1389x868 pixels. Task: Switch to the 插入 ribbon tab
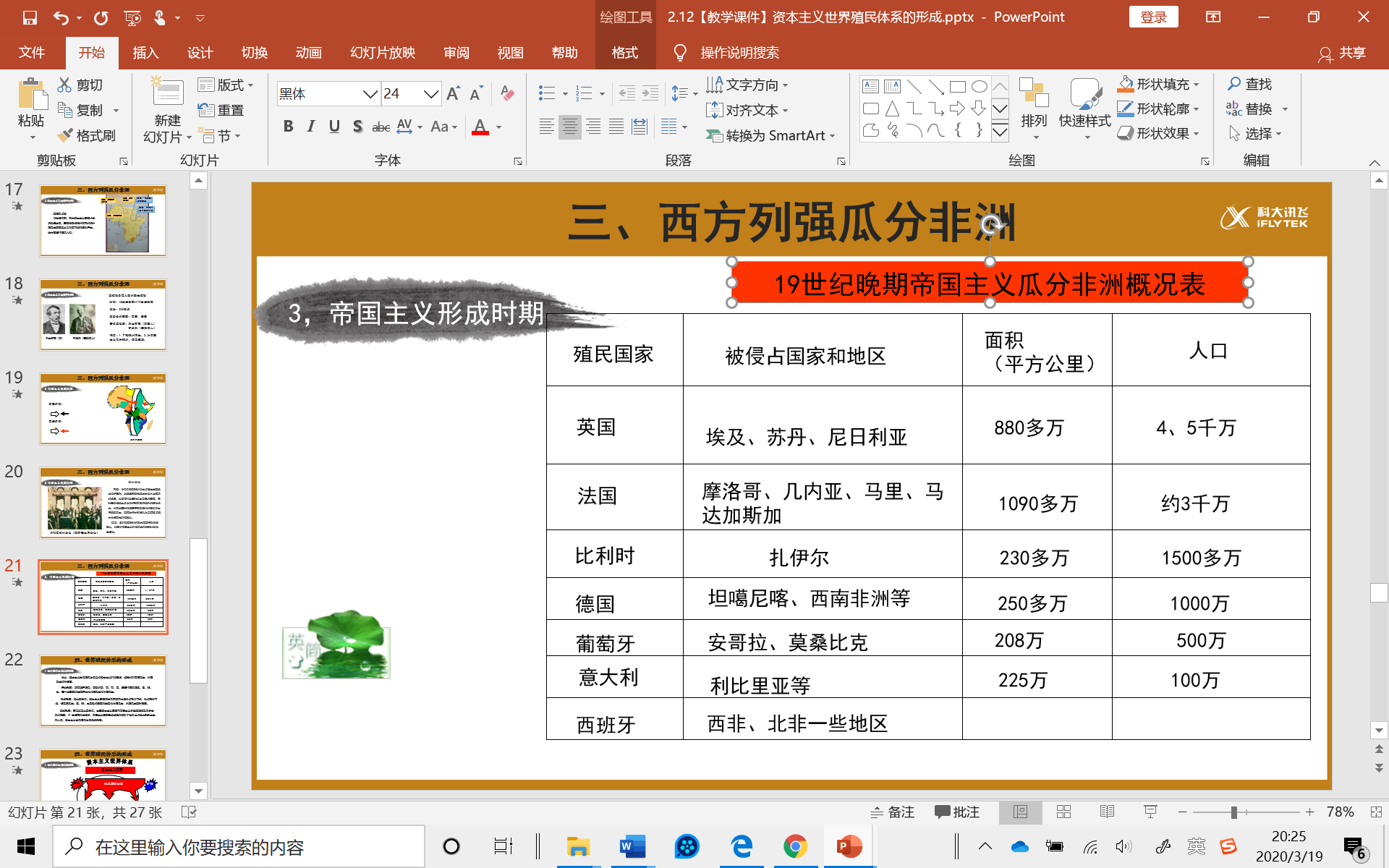(146, 52)
